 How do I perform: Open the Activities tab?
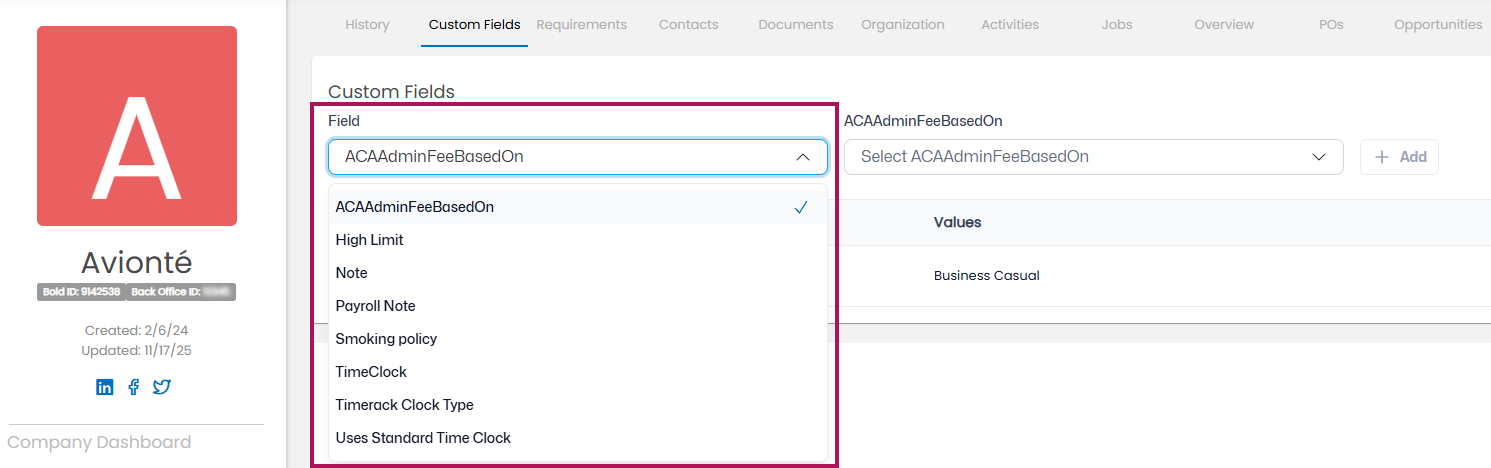1010,25
